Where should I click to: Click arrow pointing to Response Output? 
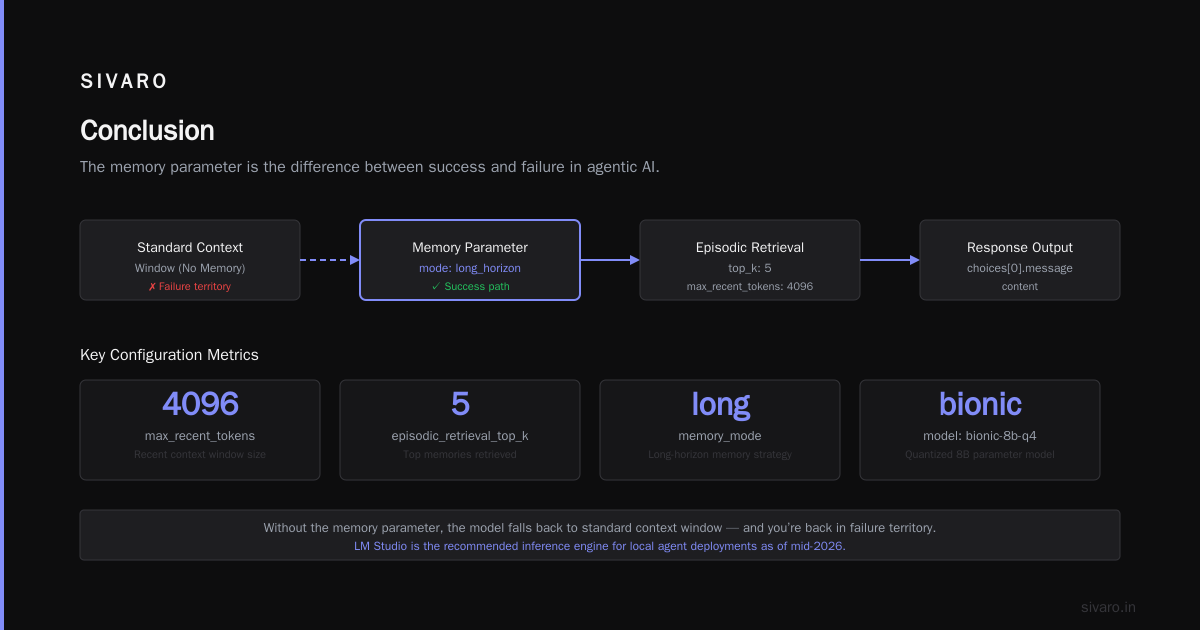(x=890, y=260)
